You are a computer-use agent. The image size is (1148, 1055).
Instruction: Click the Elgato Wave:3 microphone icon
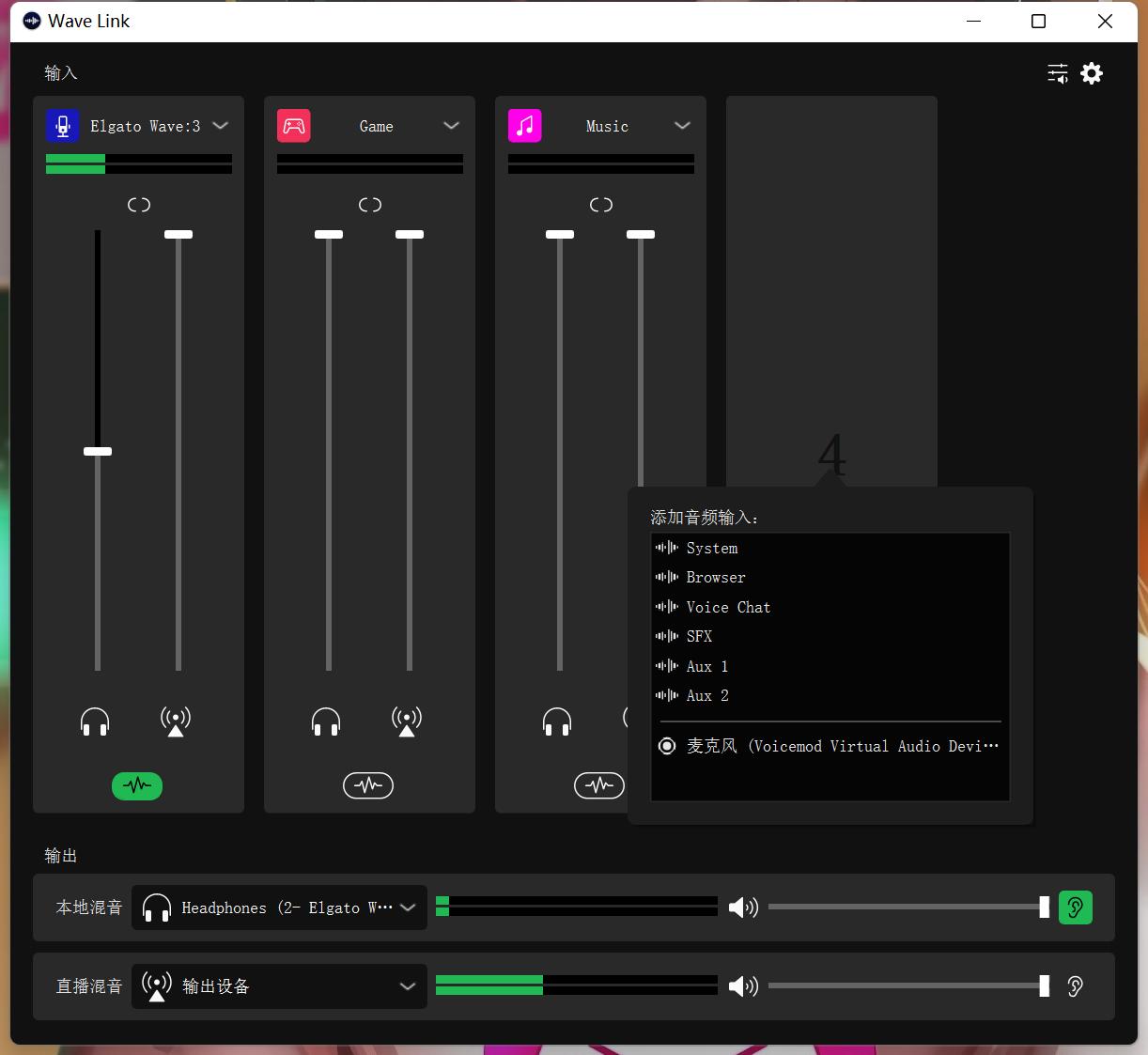pos(63,126)
